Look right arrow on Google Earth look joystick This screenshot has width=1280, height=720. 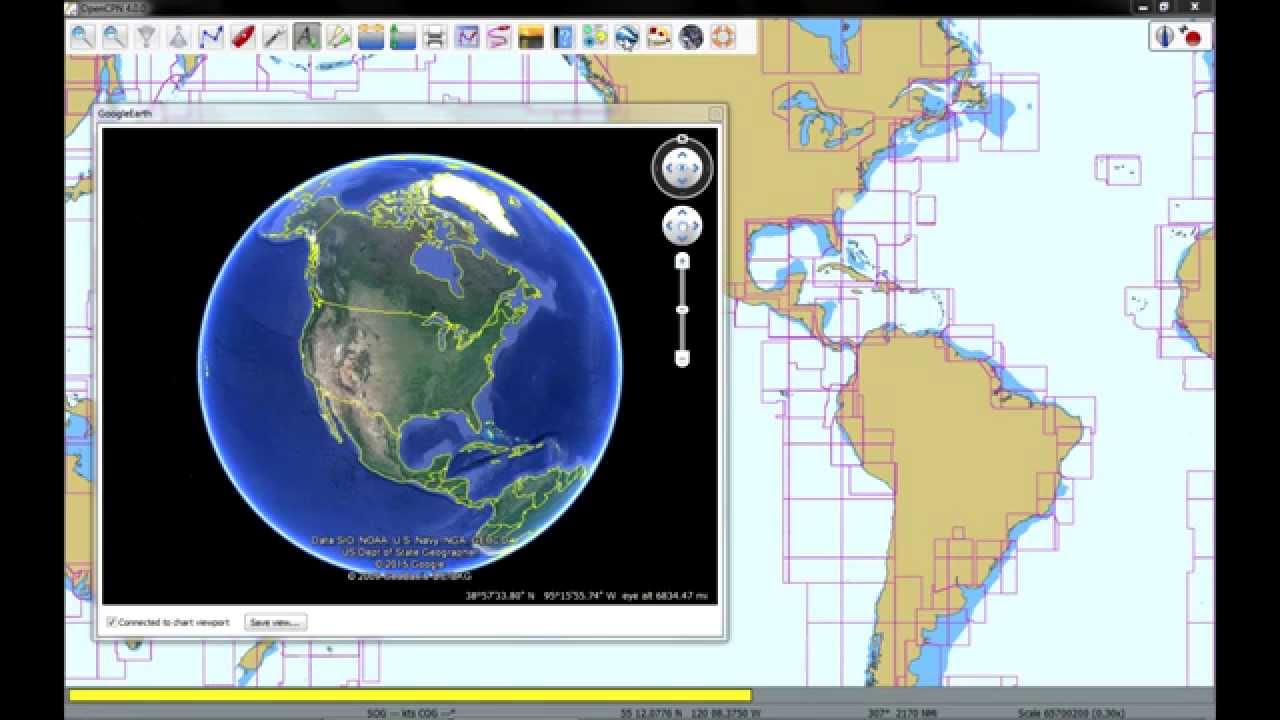click(x=695, y=168)
